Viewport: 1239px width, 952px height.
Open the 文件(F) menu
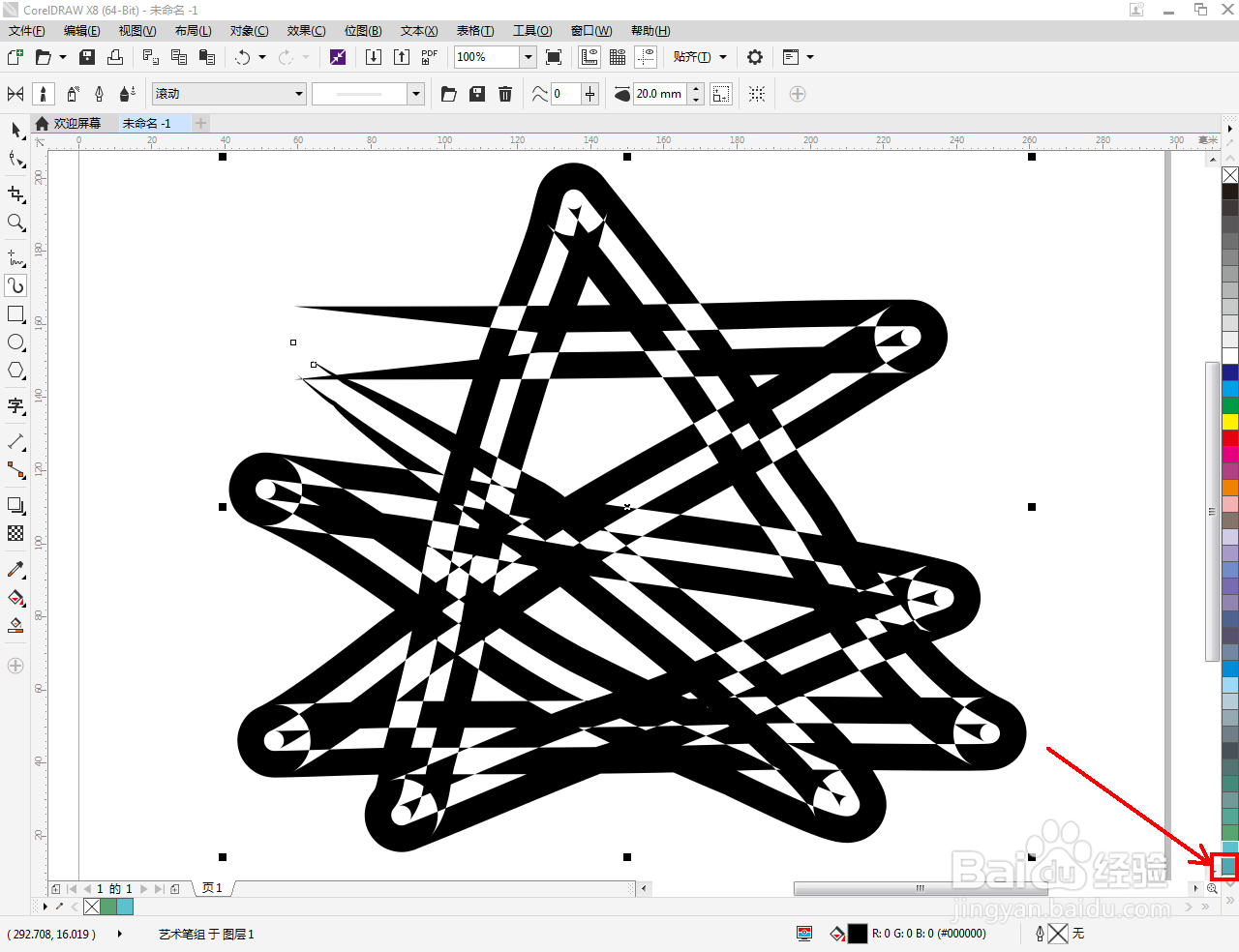[26, 31]
